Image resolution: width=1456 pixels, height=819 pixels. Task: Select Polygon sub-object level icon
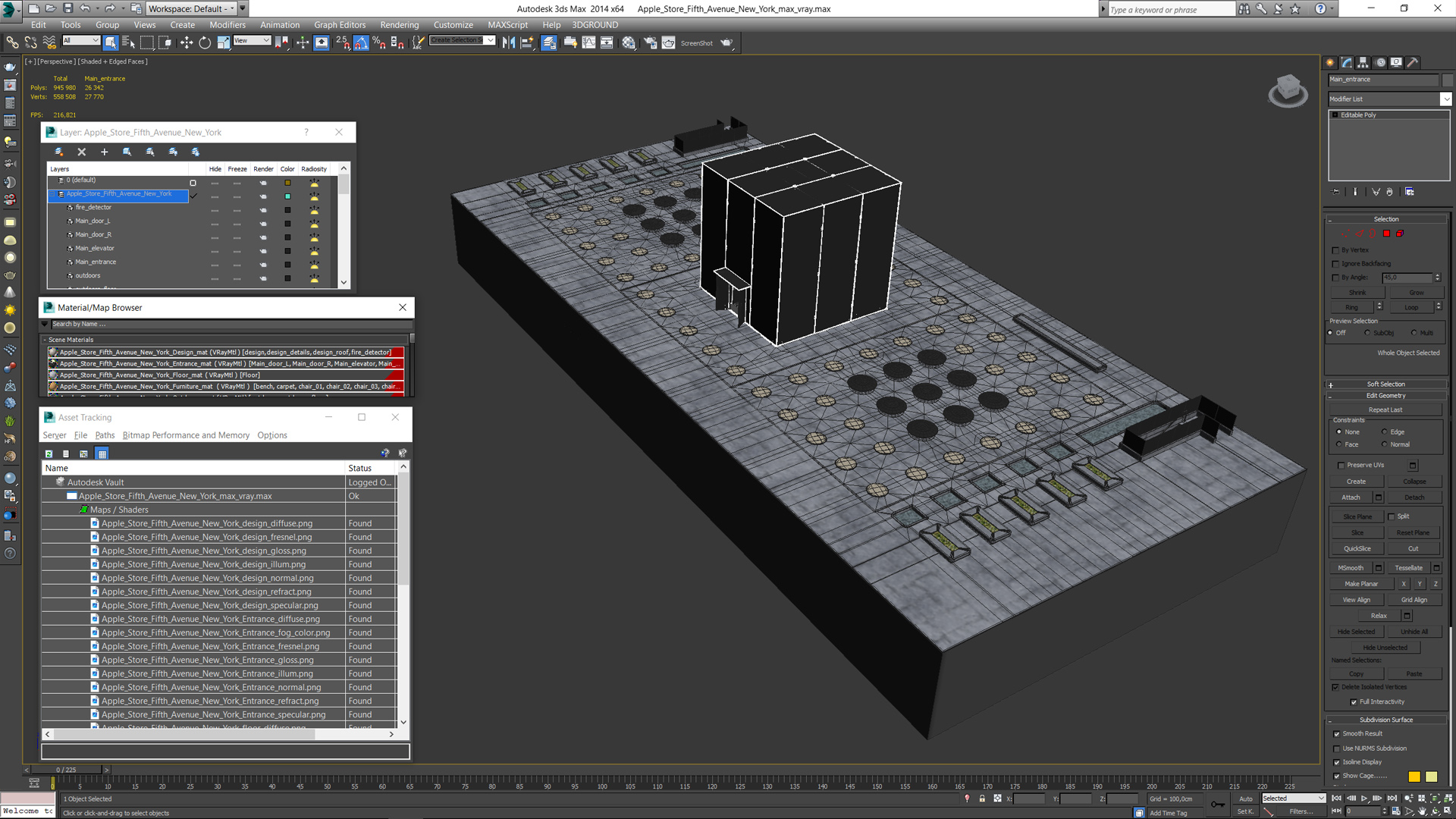point(1386,234)
